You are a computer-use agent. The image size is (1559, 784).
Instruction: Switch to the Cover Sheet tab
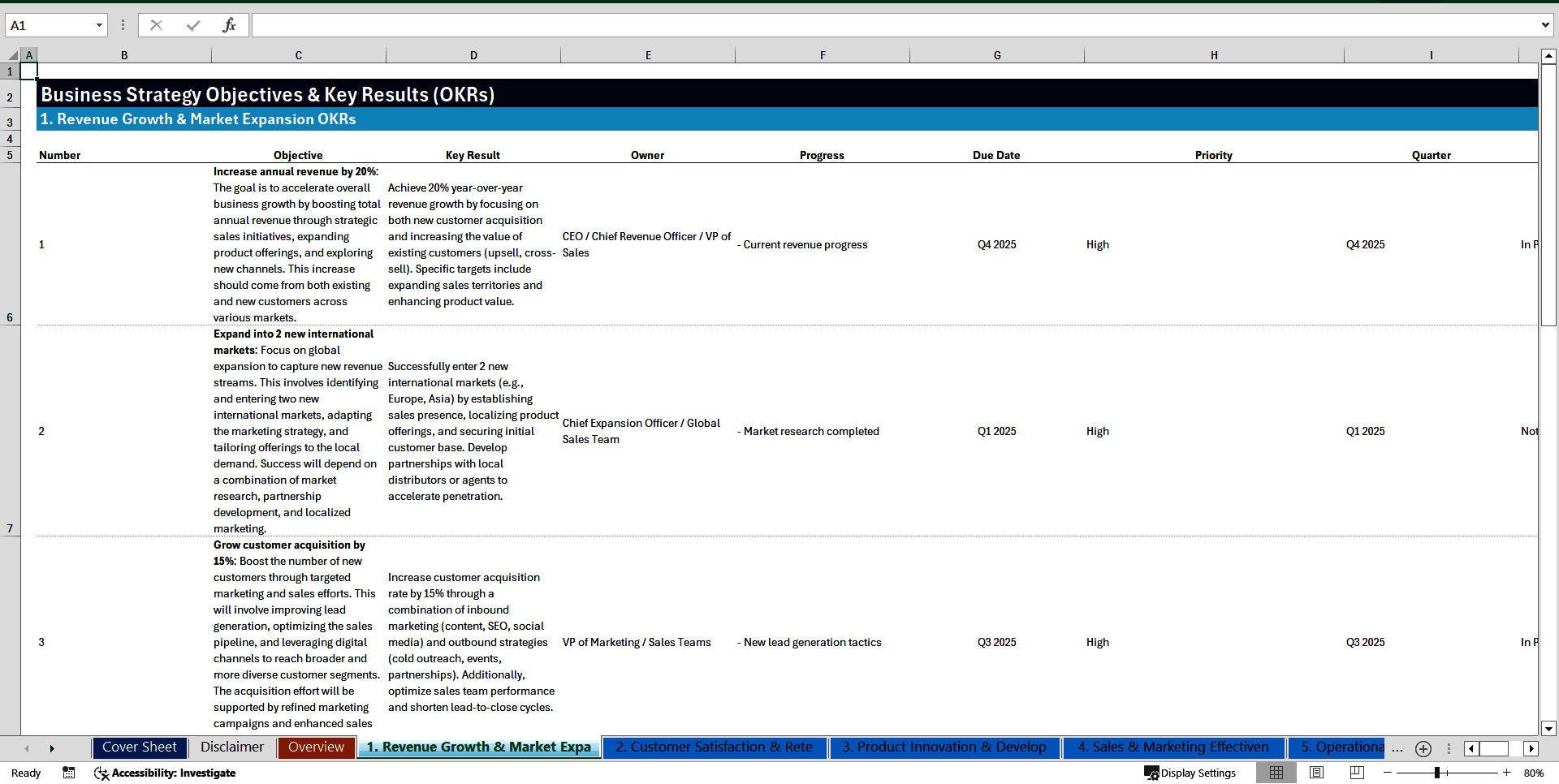click(139, 747)
